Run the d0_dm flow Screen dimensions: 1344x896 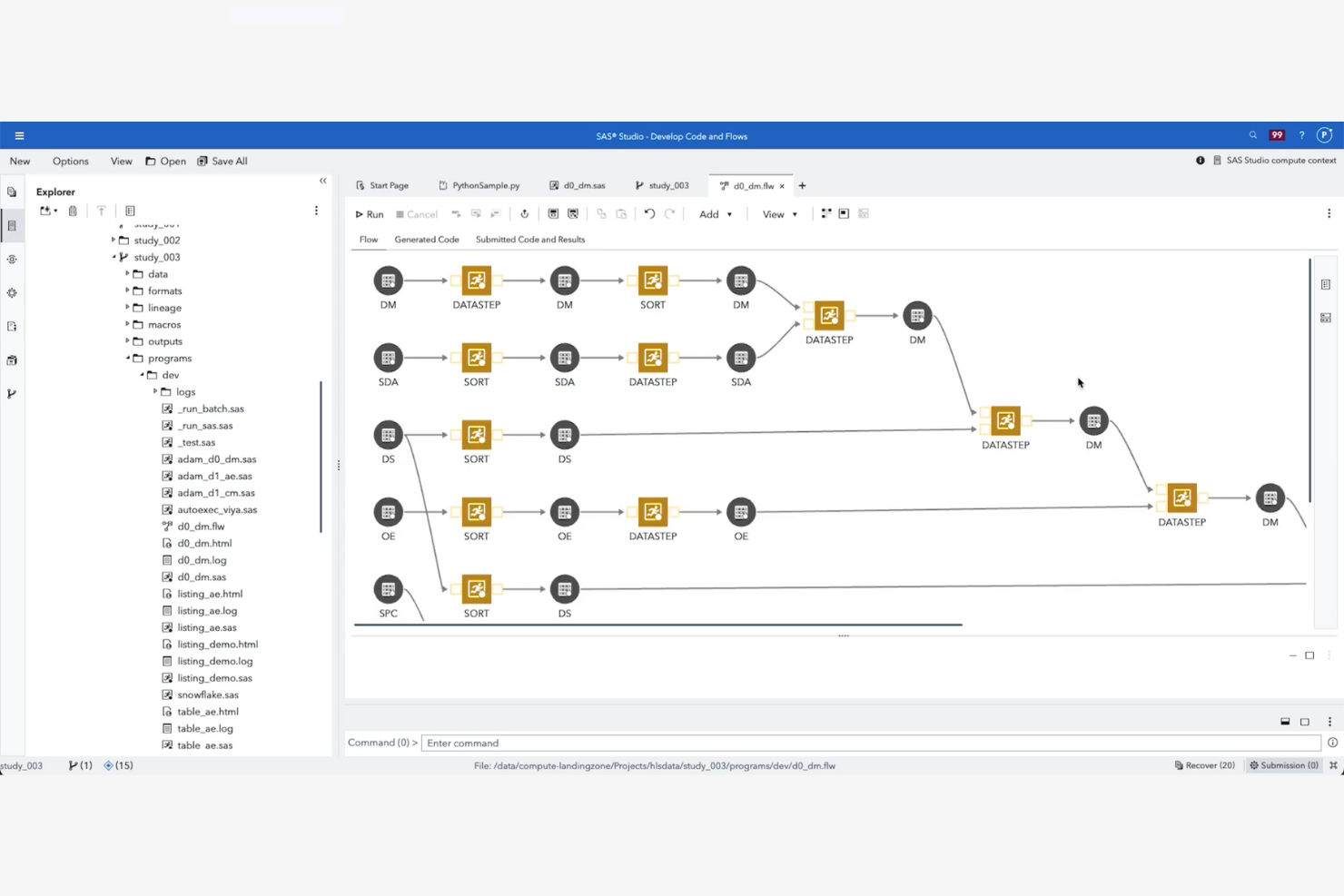point(369,214)
